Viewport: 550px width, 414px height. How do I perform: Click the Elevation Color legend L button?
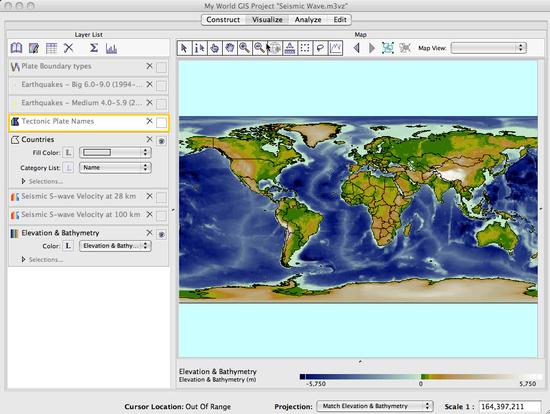(68, 246)
